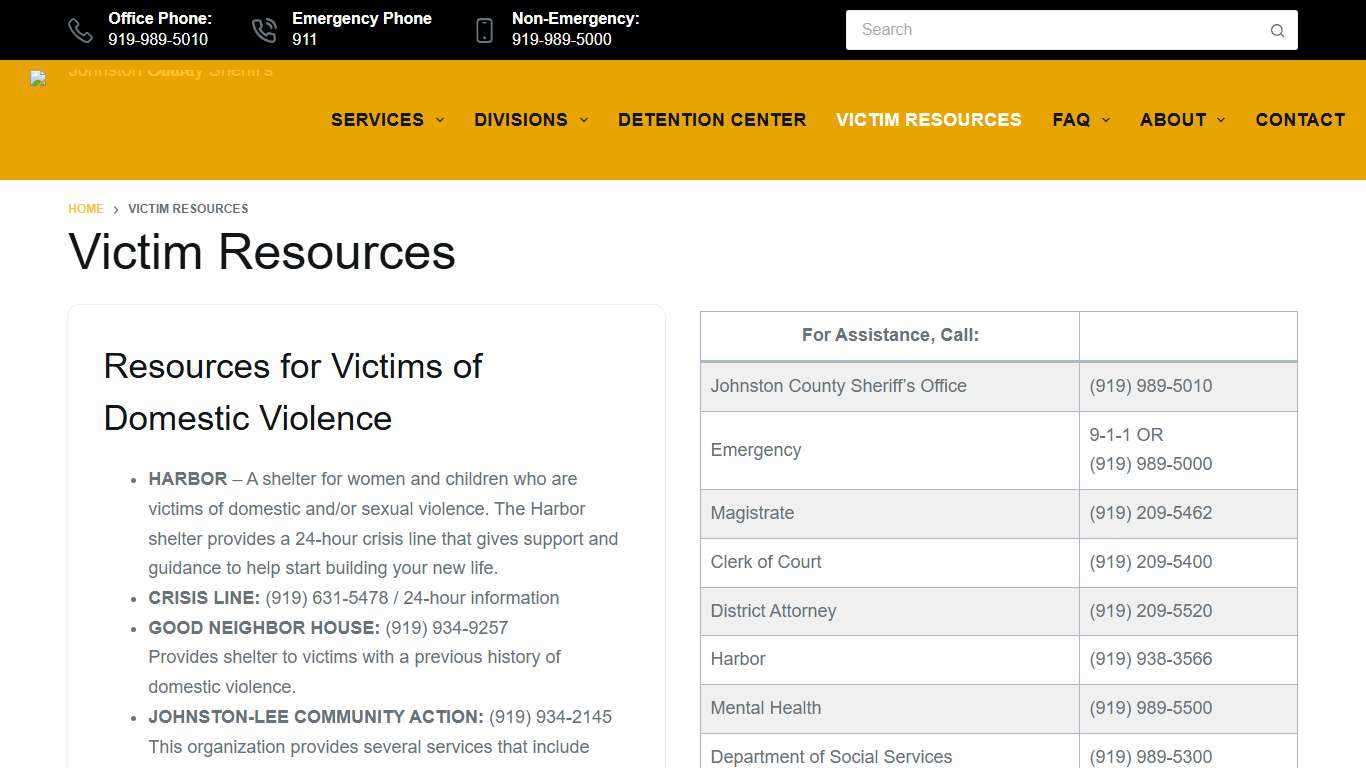Open the CONTACT navigation item
The image size is (1366, 768).
pyautogui.click(x=1300, y=120)
